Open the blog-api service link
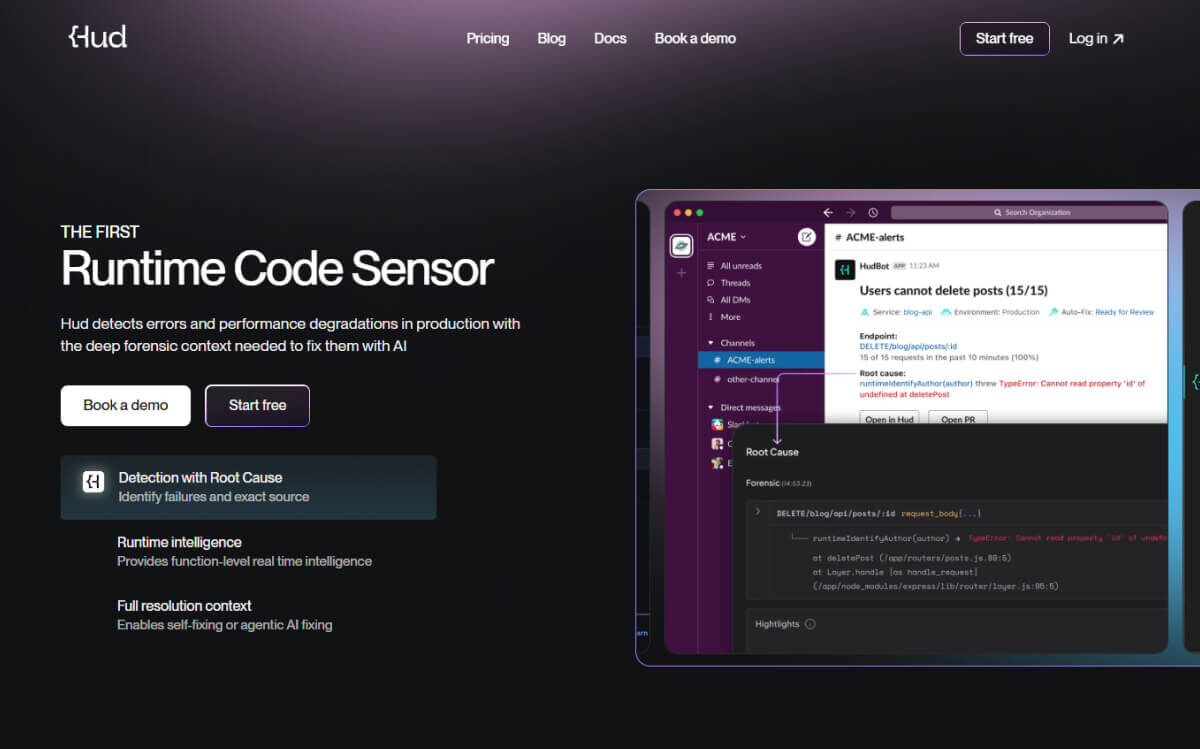1200x749 pixels. [916, 312]
